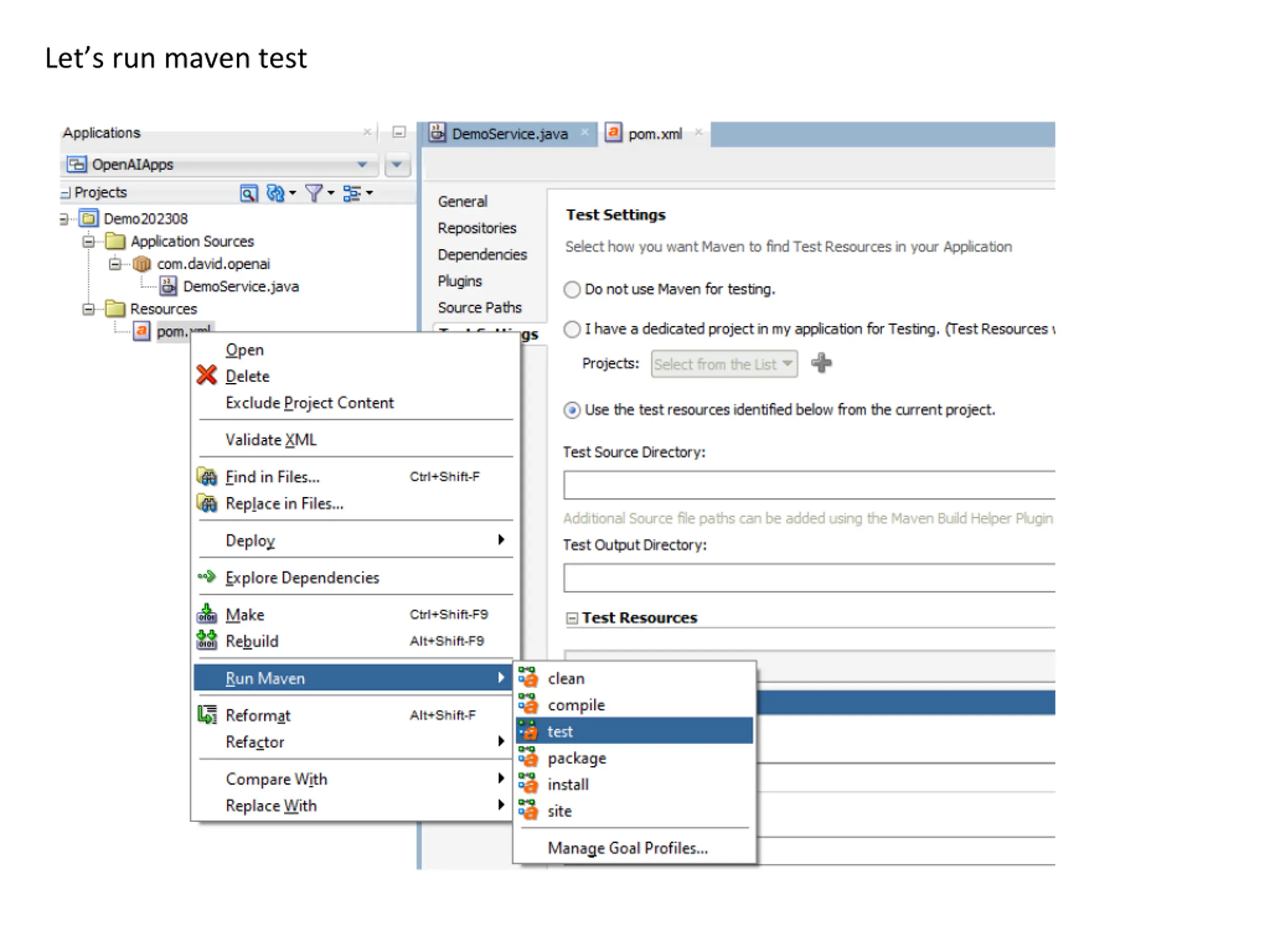Select 'Use the test resources identified below' radio
This screenshot has height=952, width=1270.
coord(572,410)
